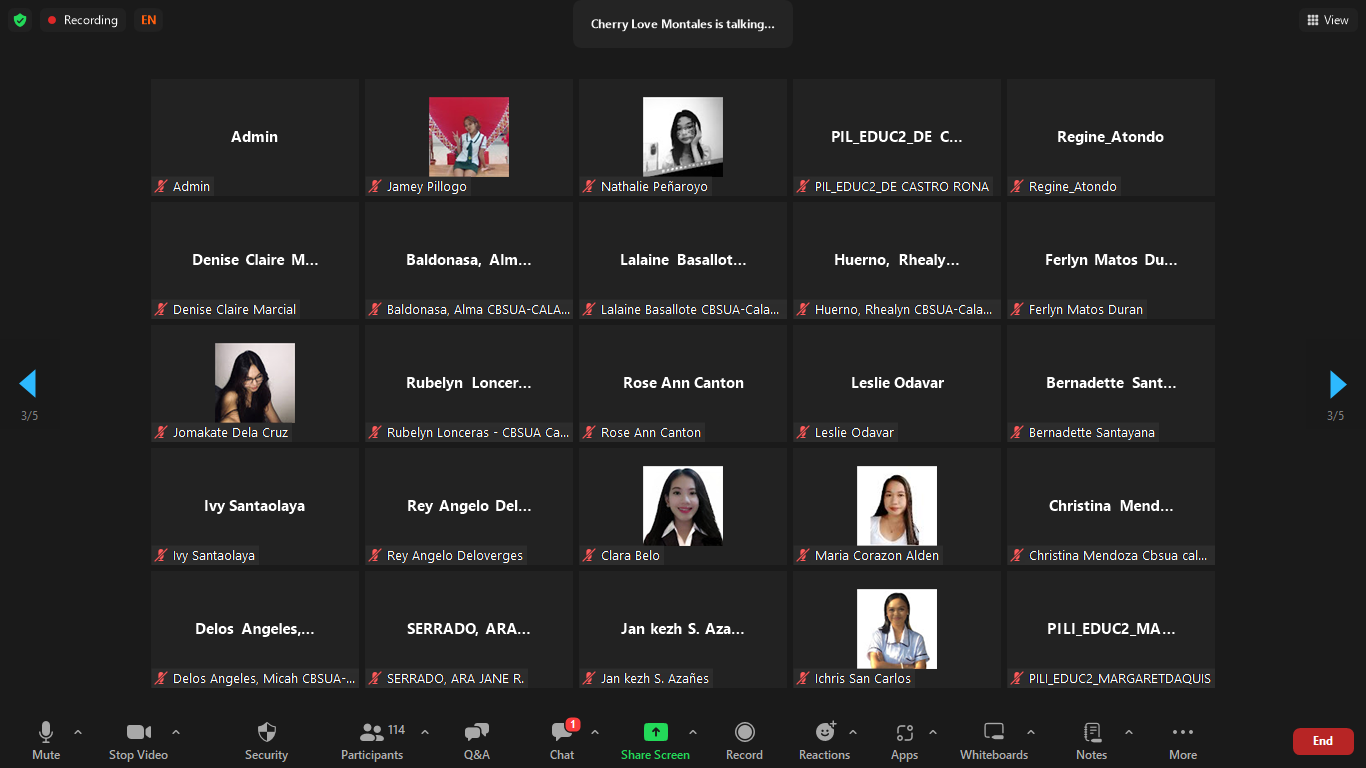Select Clara Belo's video tile
The width and height of the screenshot is (1366, 768).
tap(683, 506)
